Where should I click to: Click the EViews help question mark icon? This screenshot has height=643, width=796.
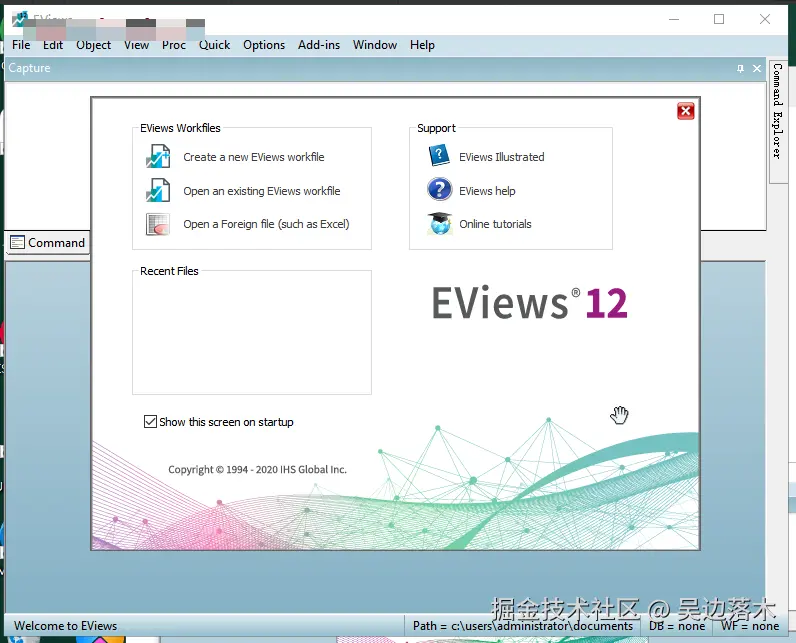point(440,189)
